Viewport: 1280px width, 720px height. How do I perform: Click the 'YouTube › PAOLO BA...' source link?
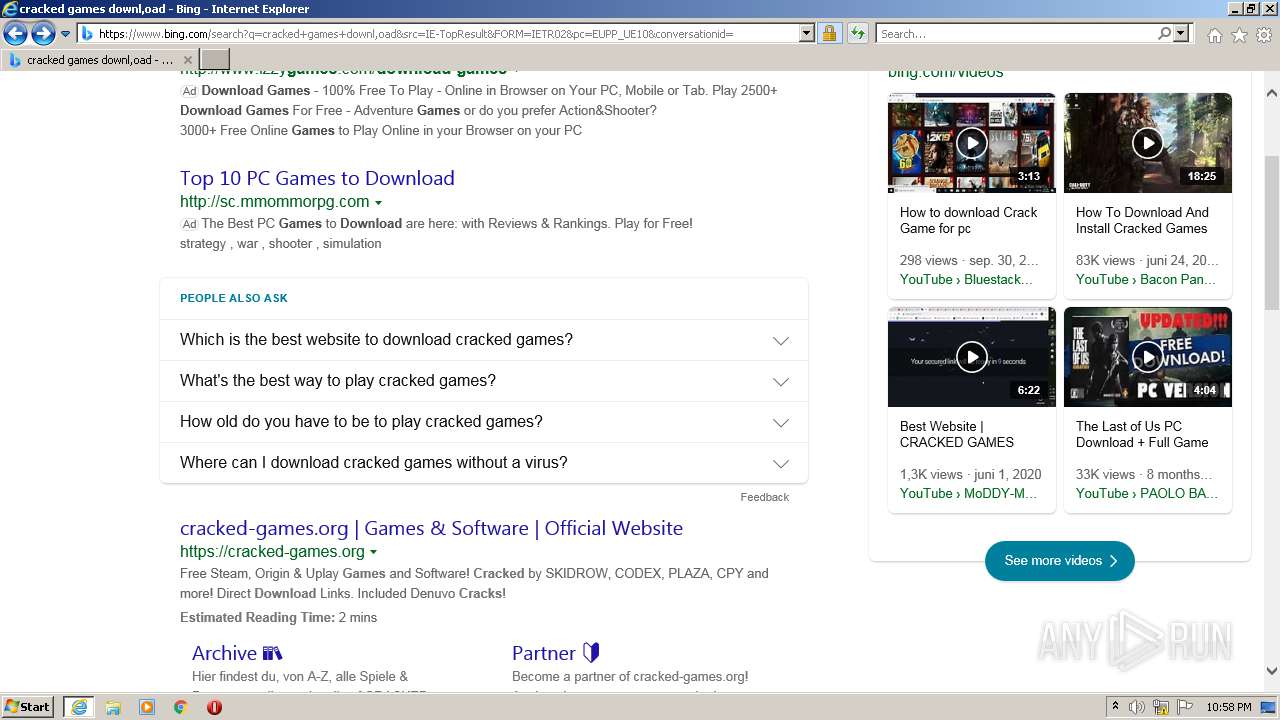coord(1147,494)
